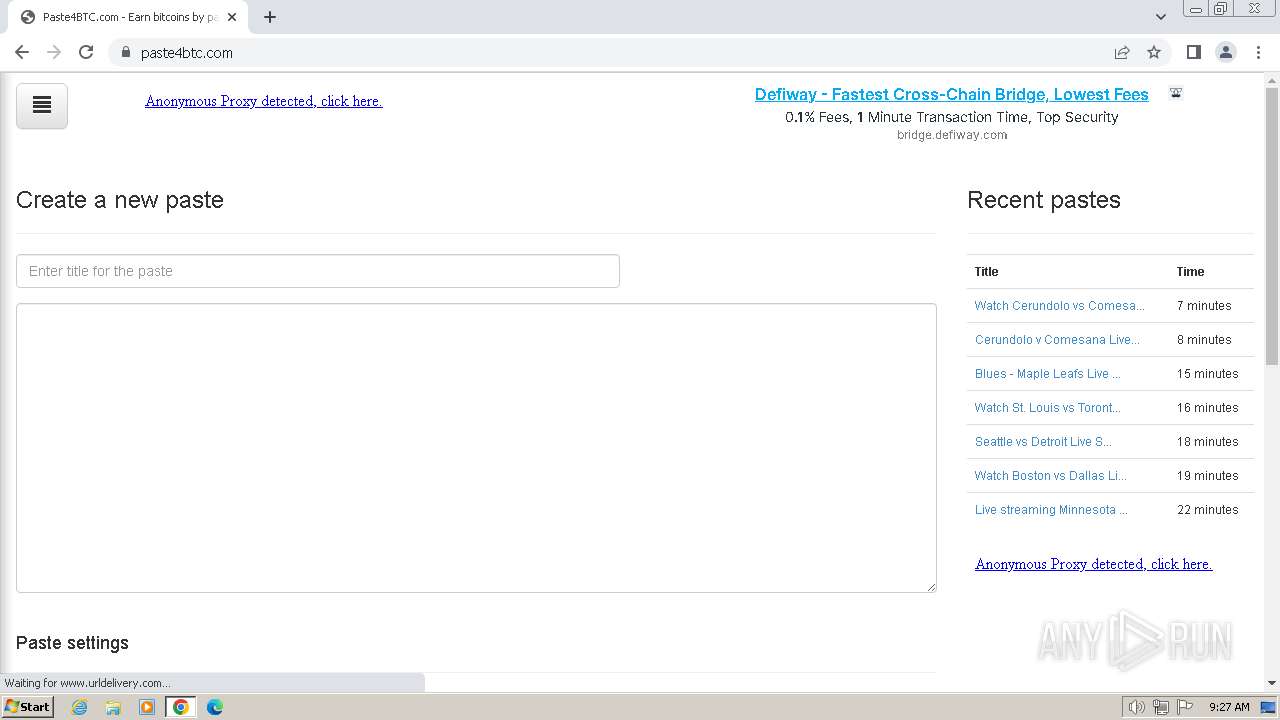Click the browser forward arrow
This screenshot has height=720, width=1280.
click(54, 52)
